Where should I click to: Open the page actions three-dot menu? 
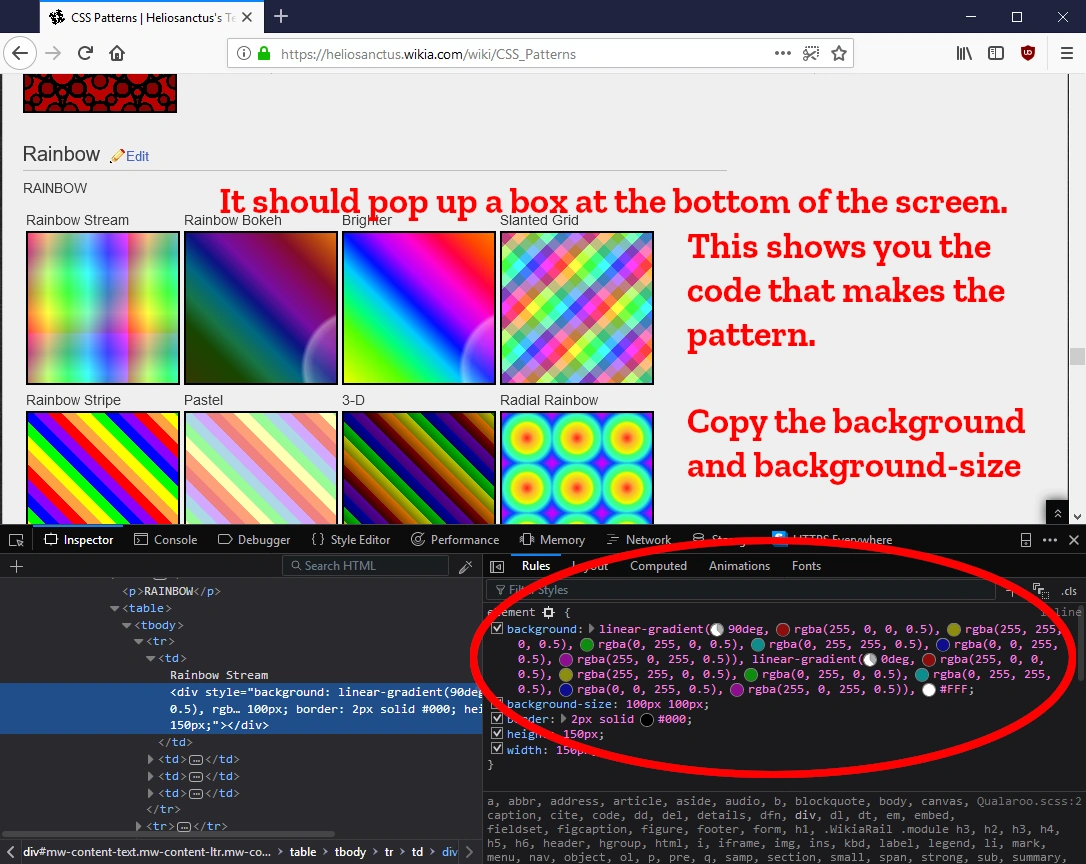(783, 53)
